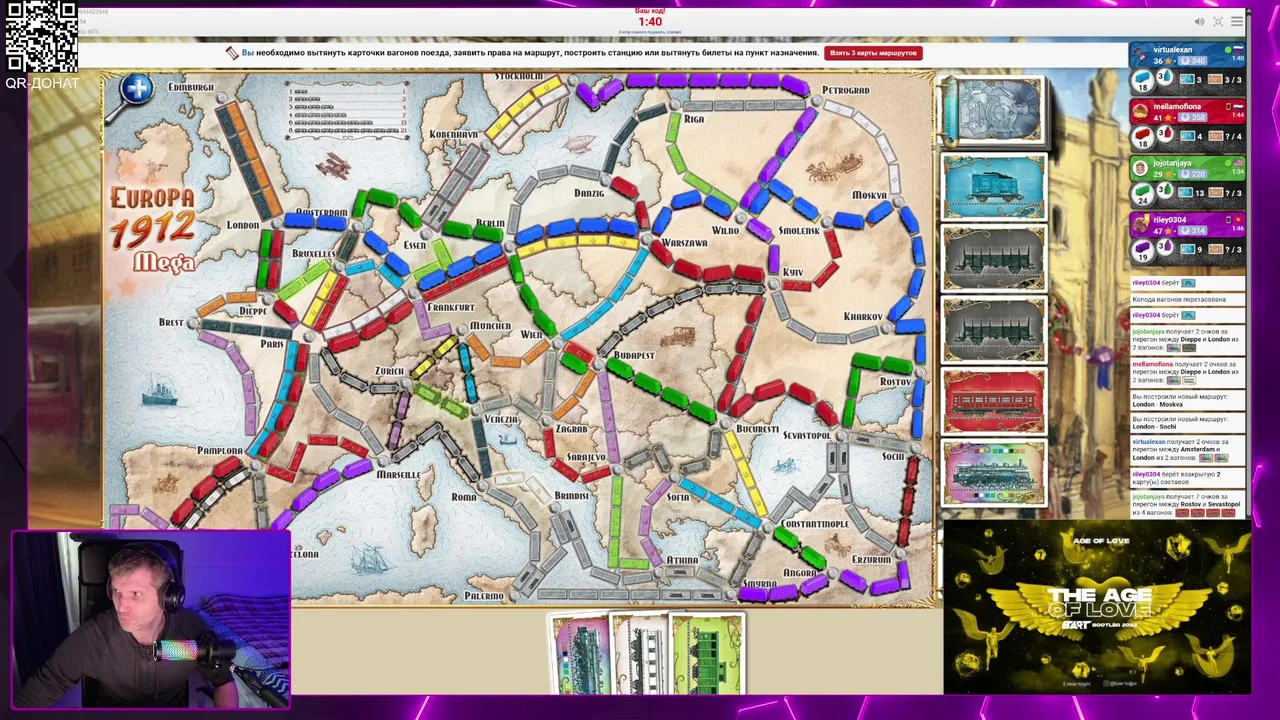The height and width of the screenshot is (720, 1280).
Task: Open the virtualexan player avatar
Action: click(x=1141, y=54)
